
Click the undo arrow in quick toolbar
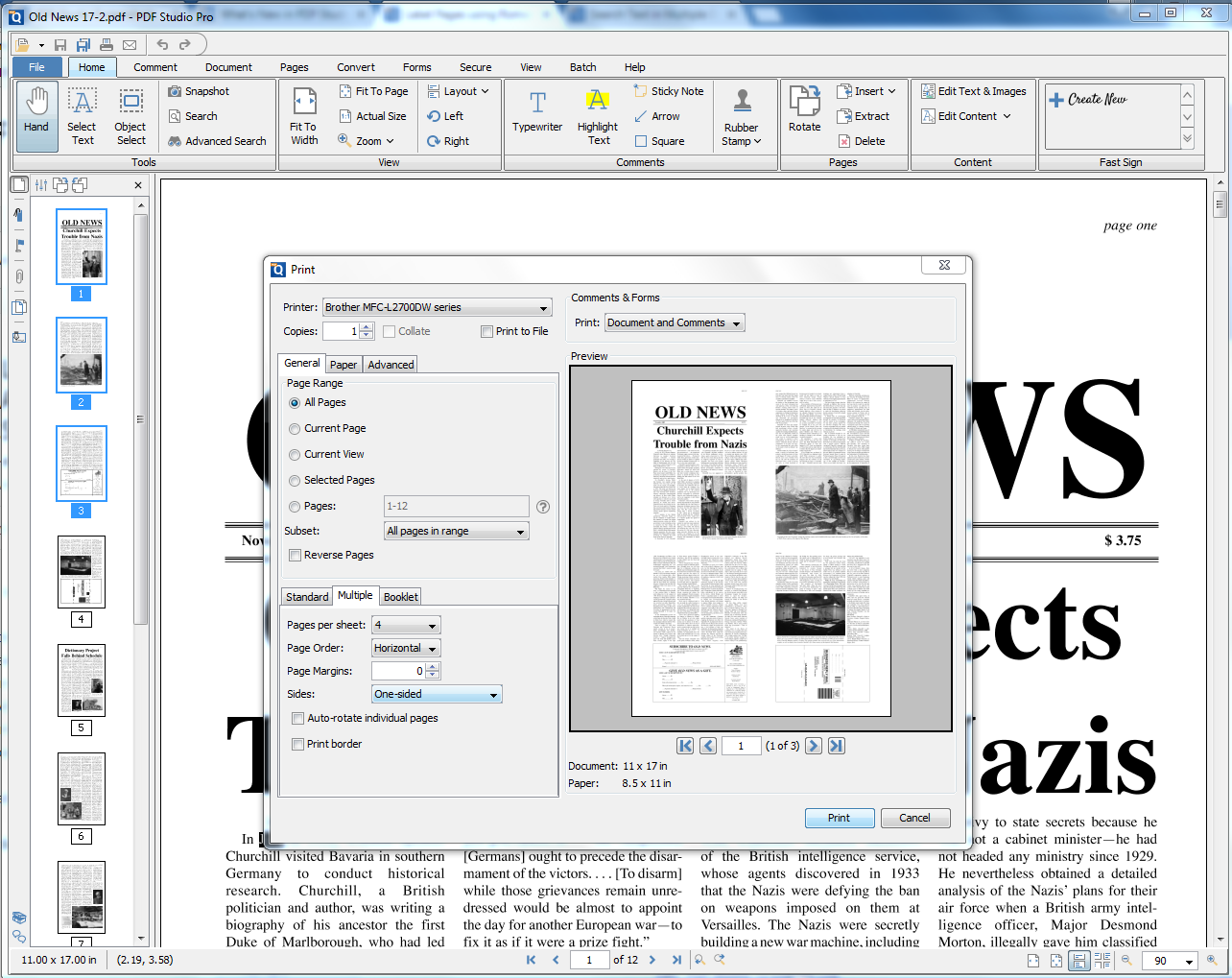[x=162, y=44]
